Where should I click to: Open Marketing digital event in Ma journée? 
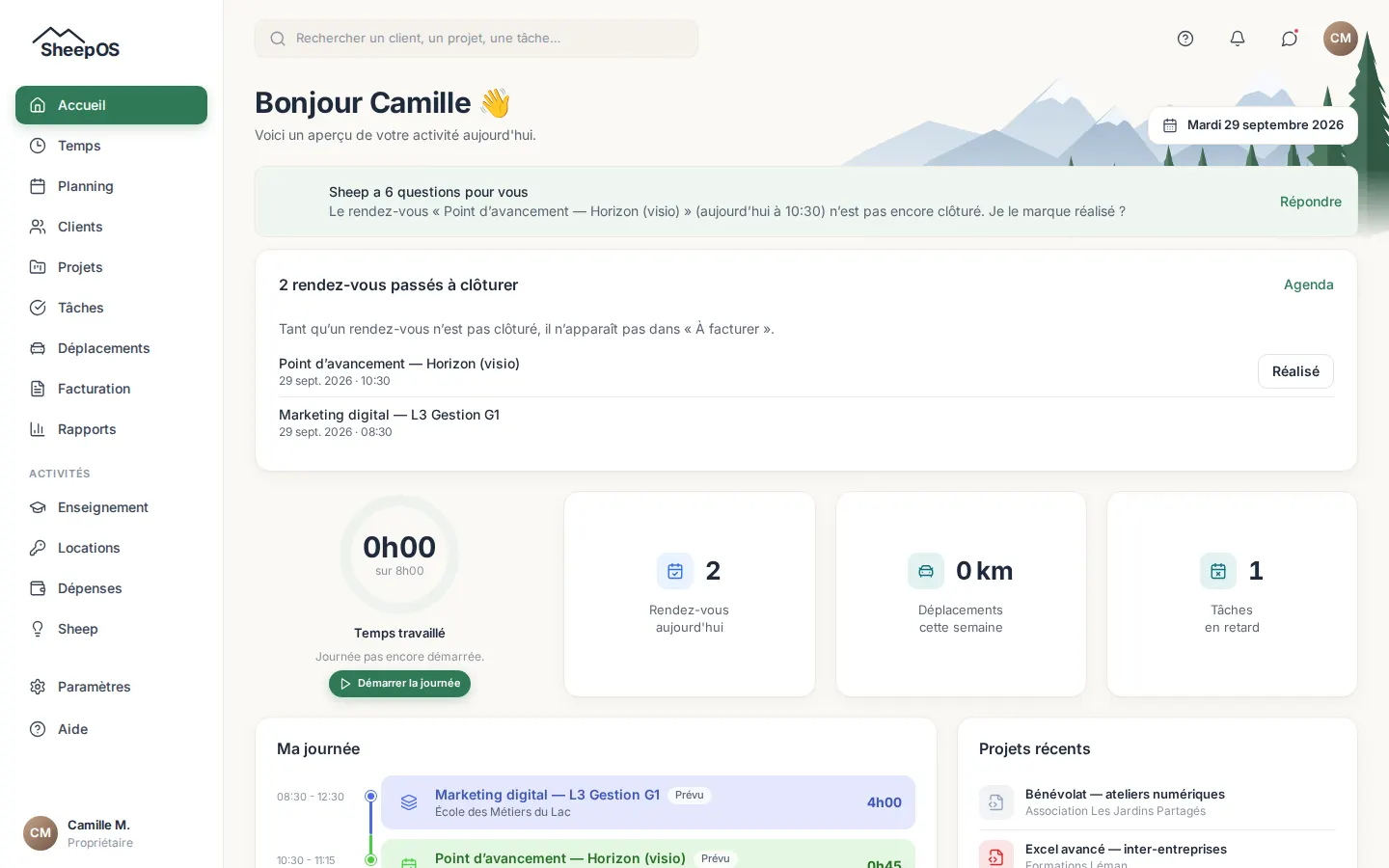coord(648,802)
